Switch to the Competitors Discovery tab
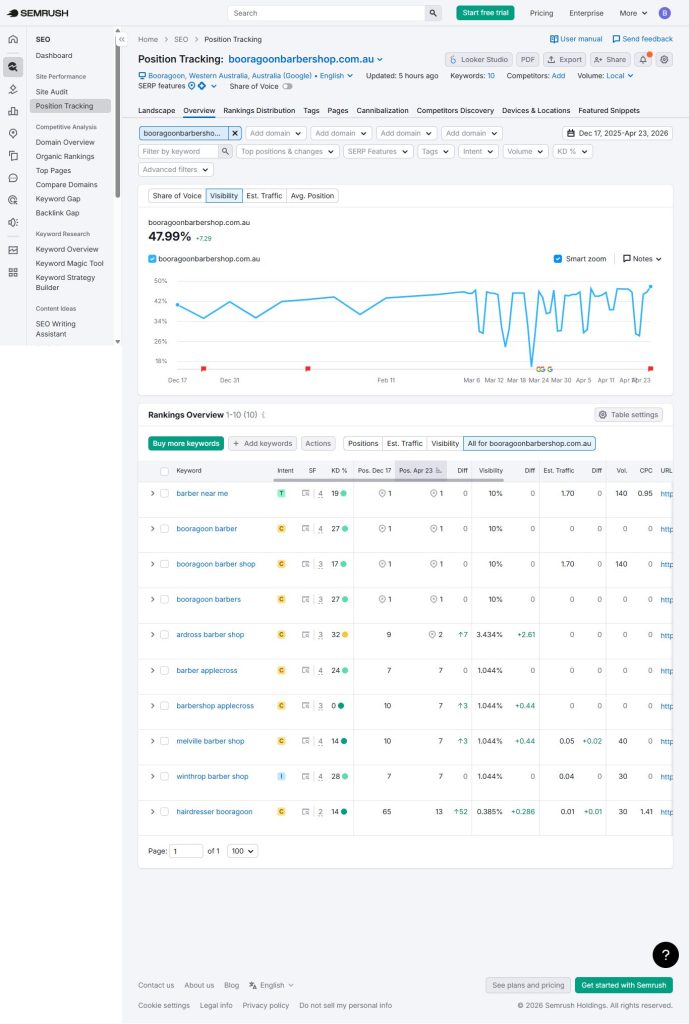Image resolution: width=689 pixels, height=1024 pixels. [x=455, y=110]
